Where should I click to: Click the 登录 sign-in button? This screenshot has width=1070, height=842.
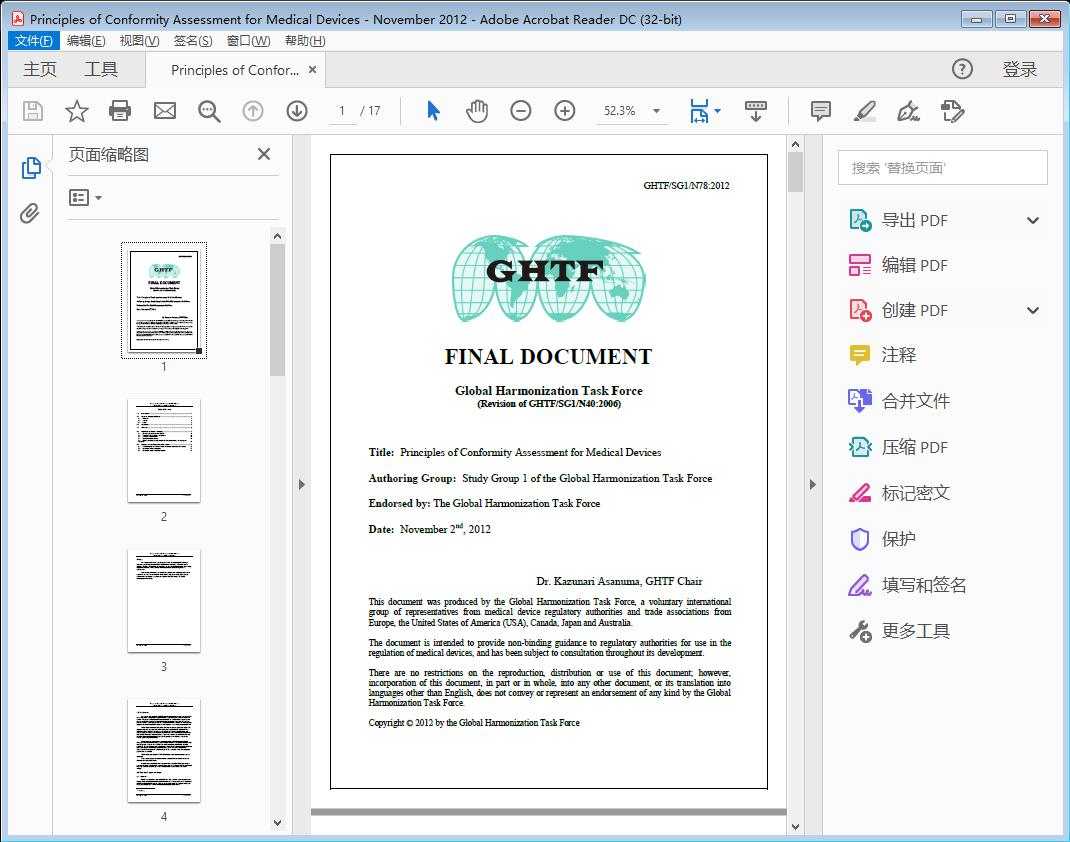[1020, 69]
